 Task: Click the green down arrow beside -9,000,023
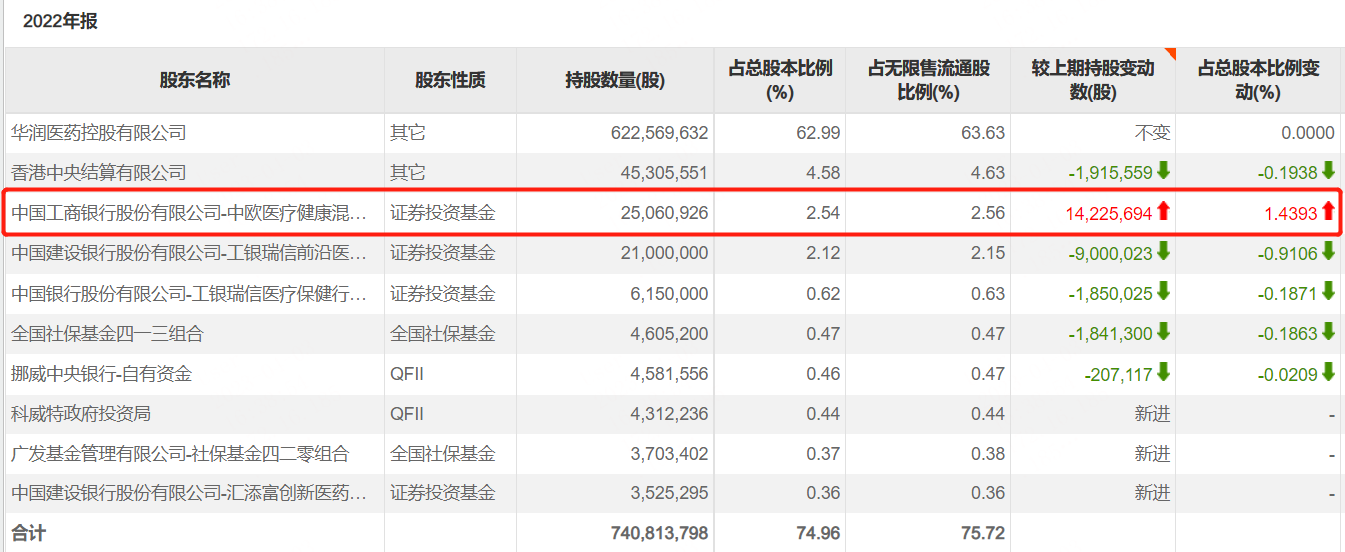(1163, 252)
